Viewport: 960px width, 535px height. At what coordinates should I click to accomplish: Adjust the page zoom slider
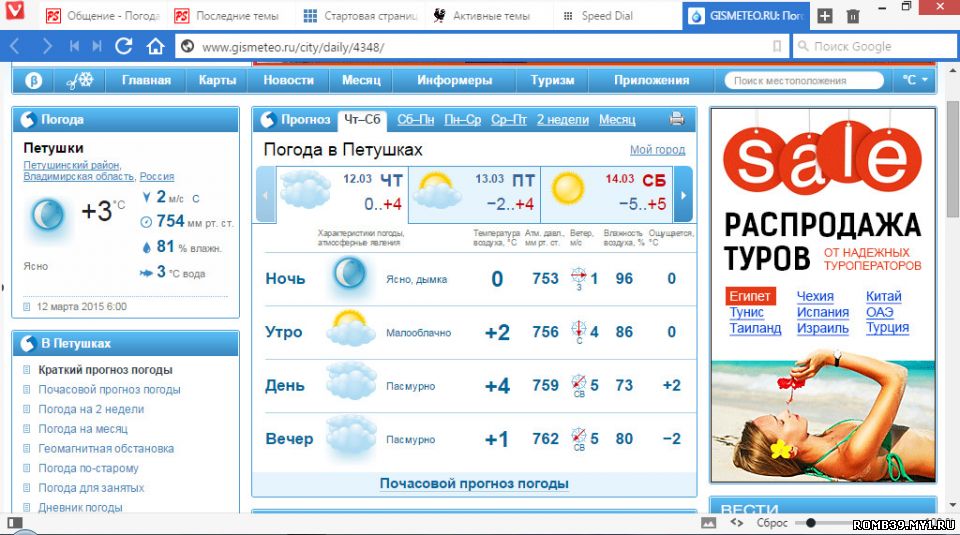(x=811, y=522)
